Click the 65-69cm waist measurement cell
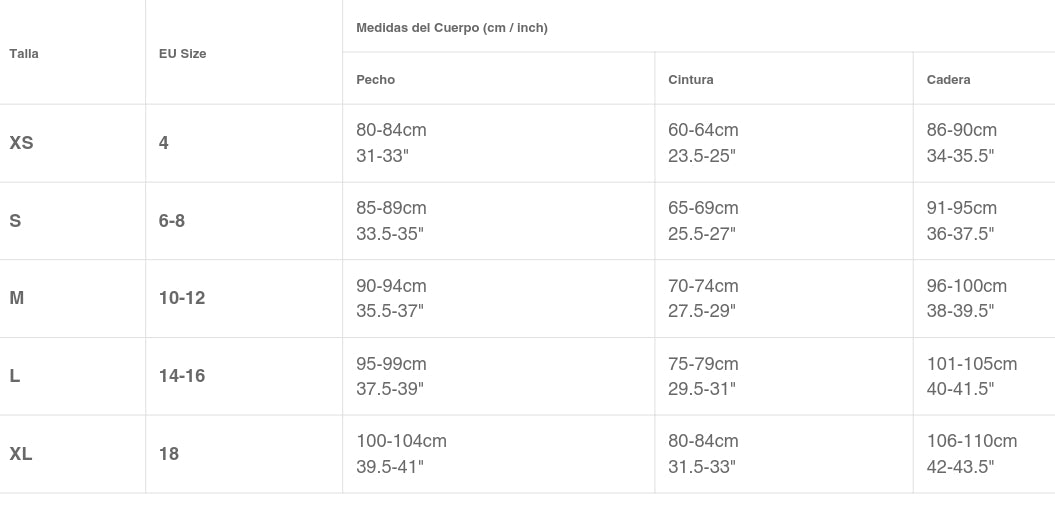 (703, 209)
